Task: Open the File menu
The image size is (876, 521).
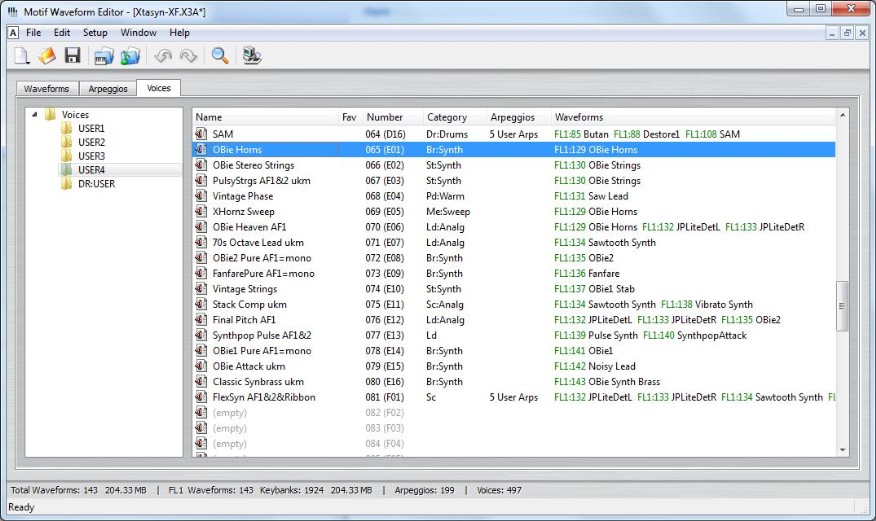Action: (x=34, y=33)
